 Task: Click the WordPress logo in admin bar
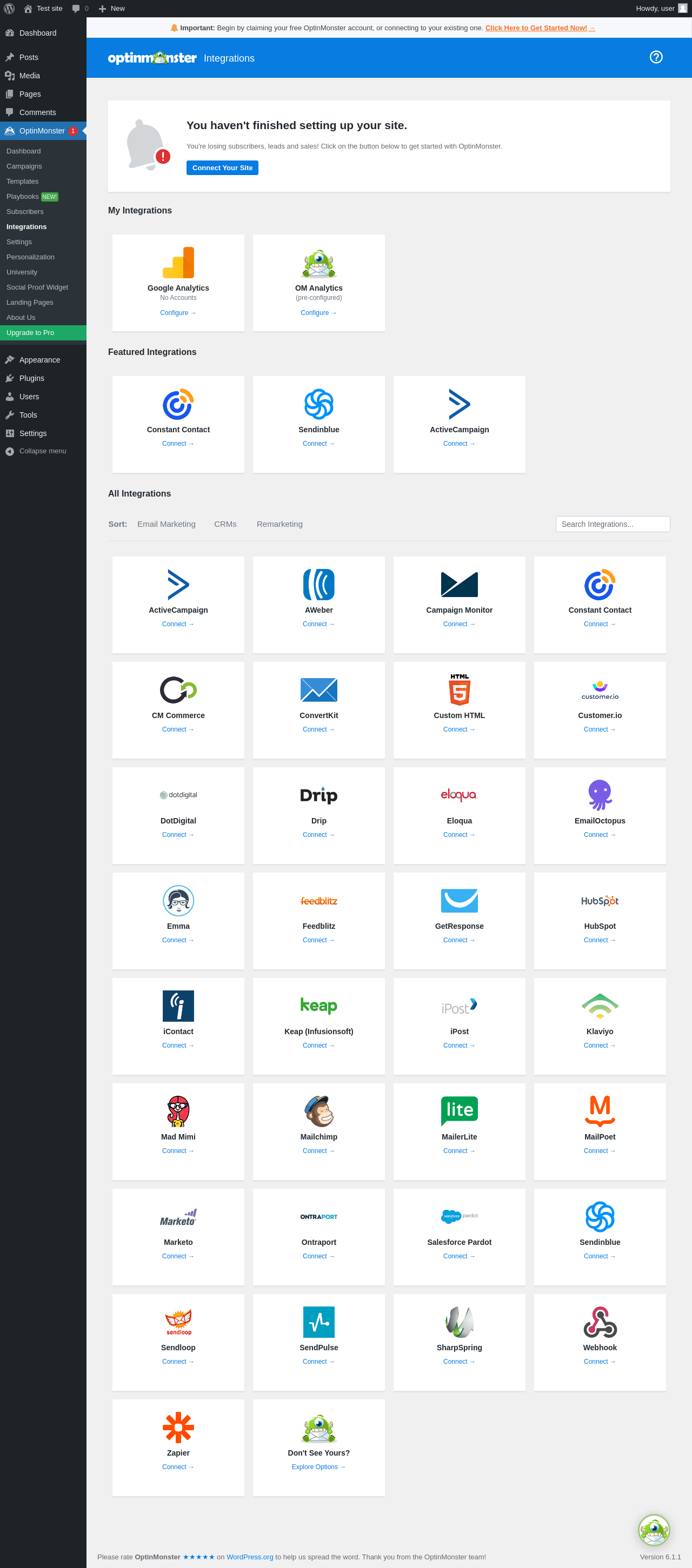(x=9, y=9)
